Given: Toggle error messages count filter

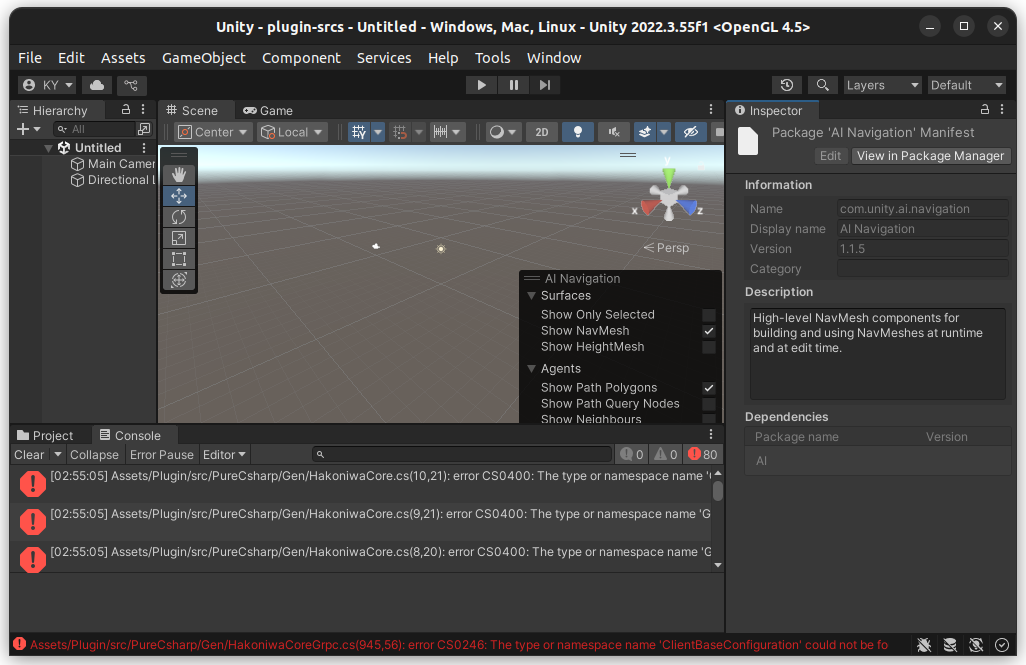Looking at the screenshot, I should [703, 454].
